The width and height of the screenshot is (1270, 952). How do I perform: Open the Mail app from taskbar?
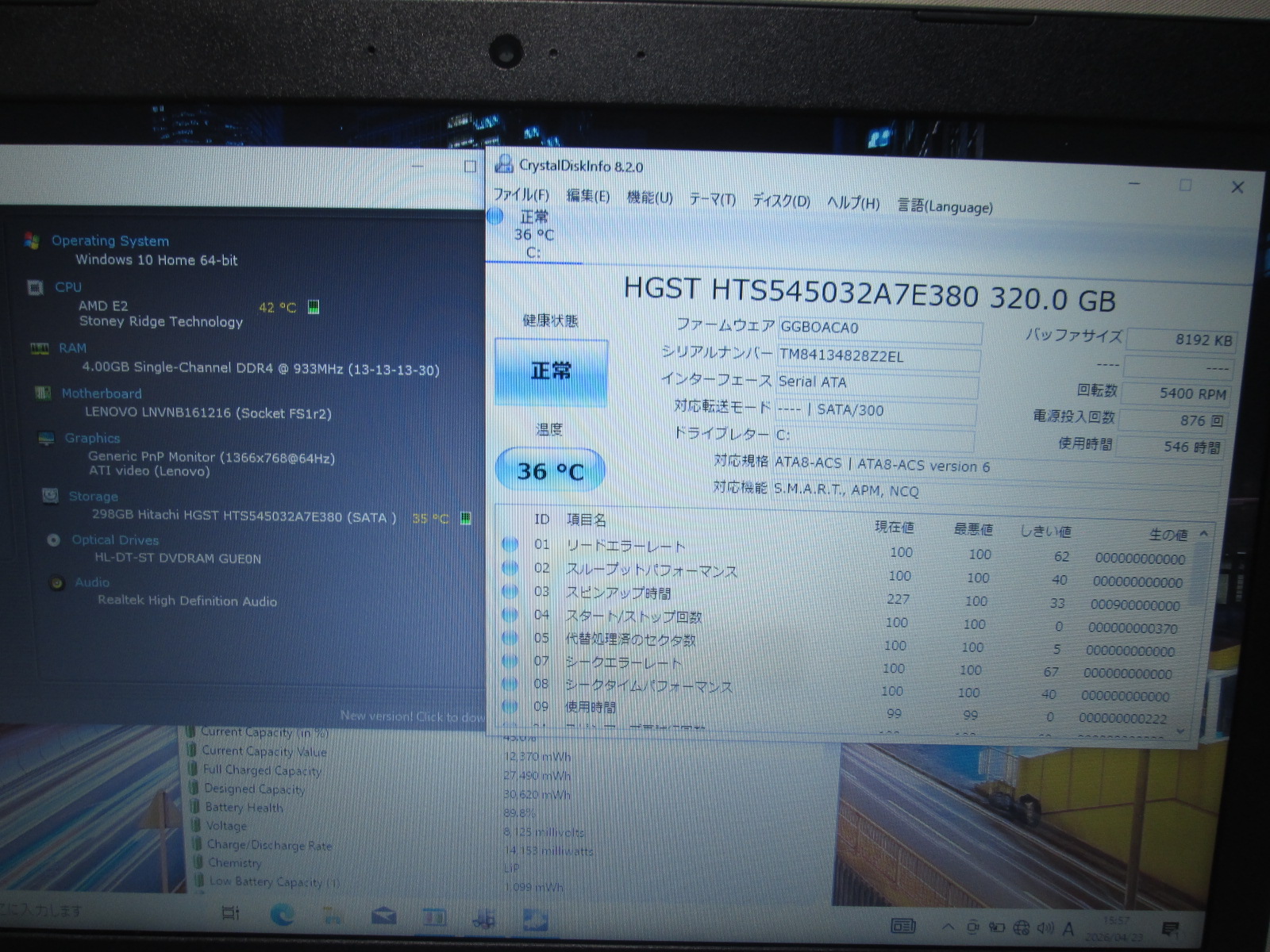[383, 916]
